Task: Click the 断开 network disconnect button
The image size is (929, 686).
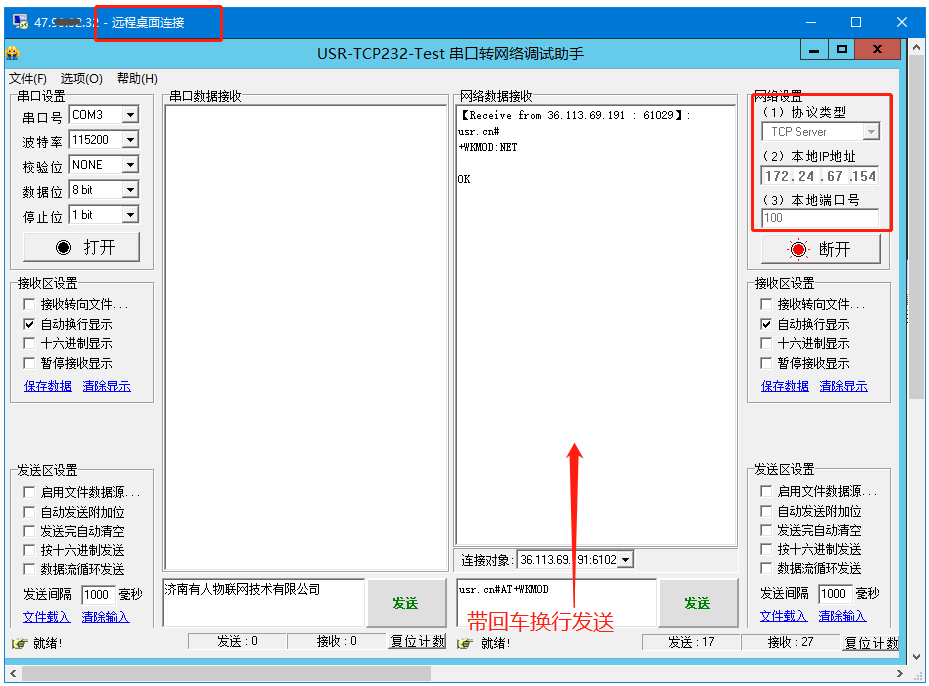Action: (821, 249)
